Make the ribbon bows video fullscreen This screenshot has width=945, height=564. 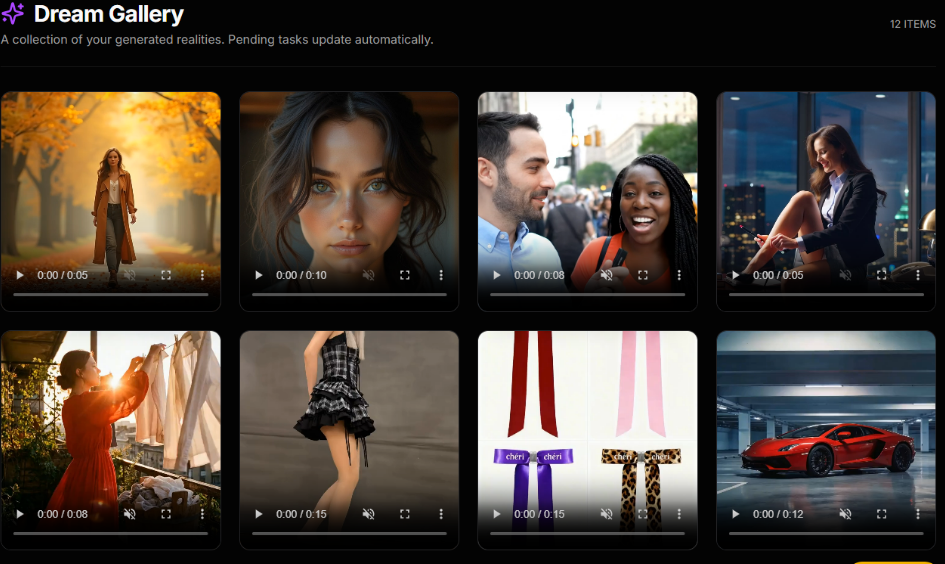[643, 514]
